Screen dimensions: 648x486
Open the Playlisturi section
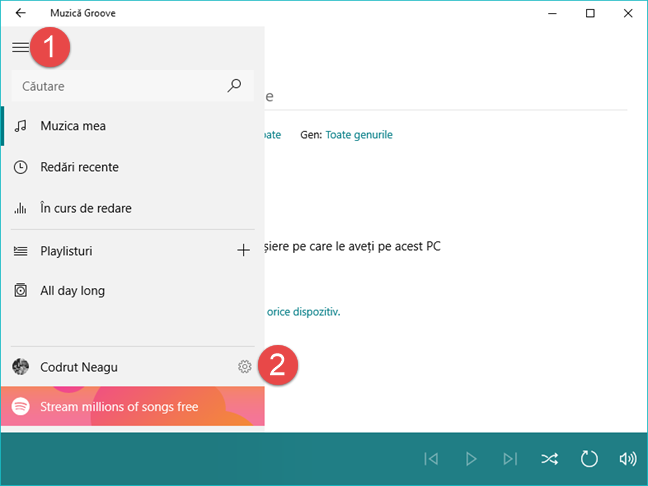tap(118, 250)
